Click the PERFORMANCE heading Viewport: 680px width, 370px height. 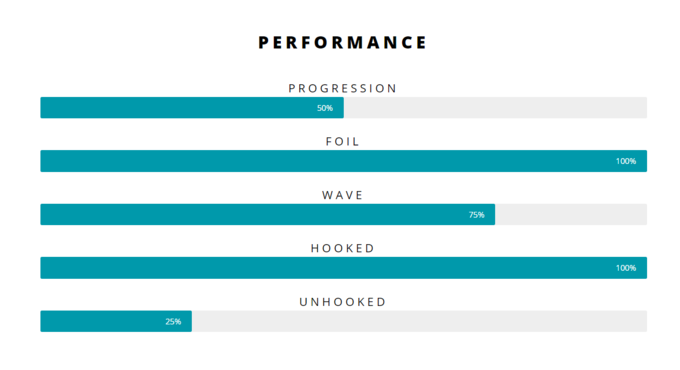click(x=343, y=43)
